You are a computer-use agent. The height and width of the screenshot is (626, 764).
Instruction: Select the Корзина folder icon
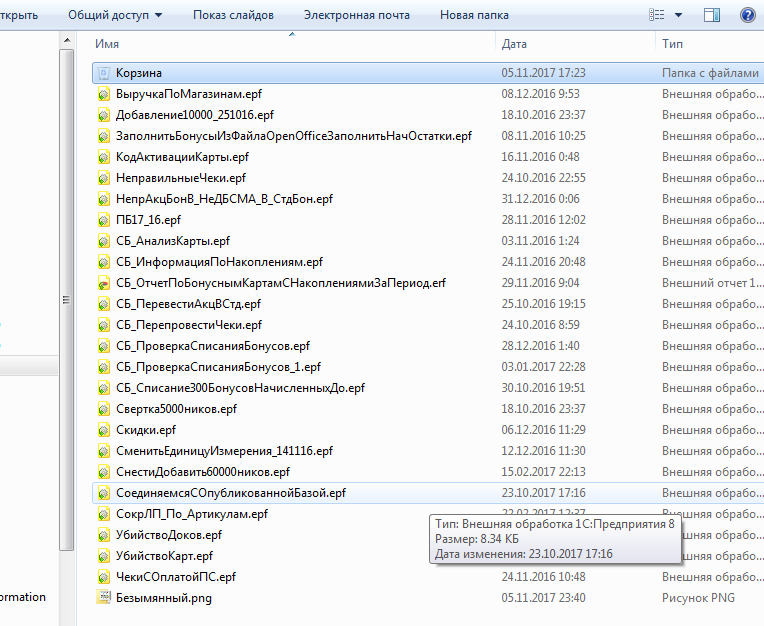pos(105,73)
